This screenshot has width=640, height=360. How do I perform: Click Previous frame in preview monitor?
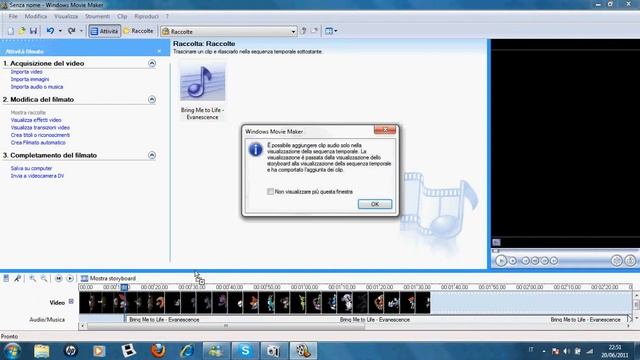pos(535,261)
